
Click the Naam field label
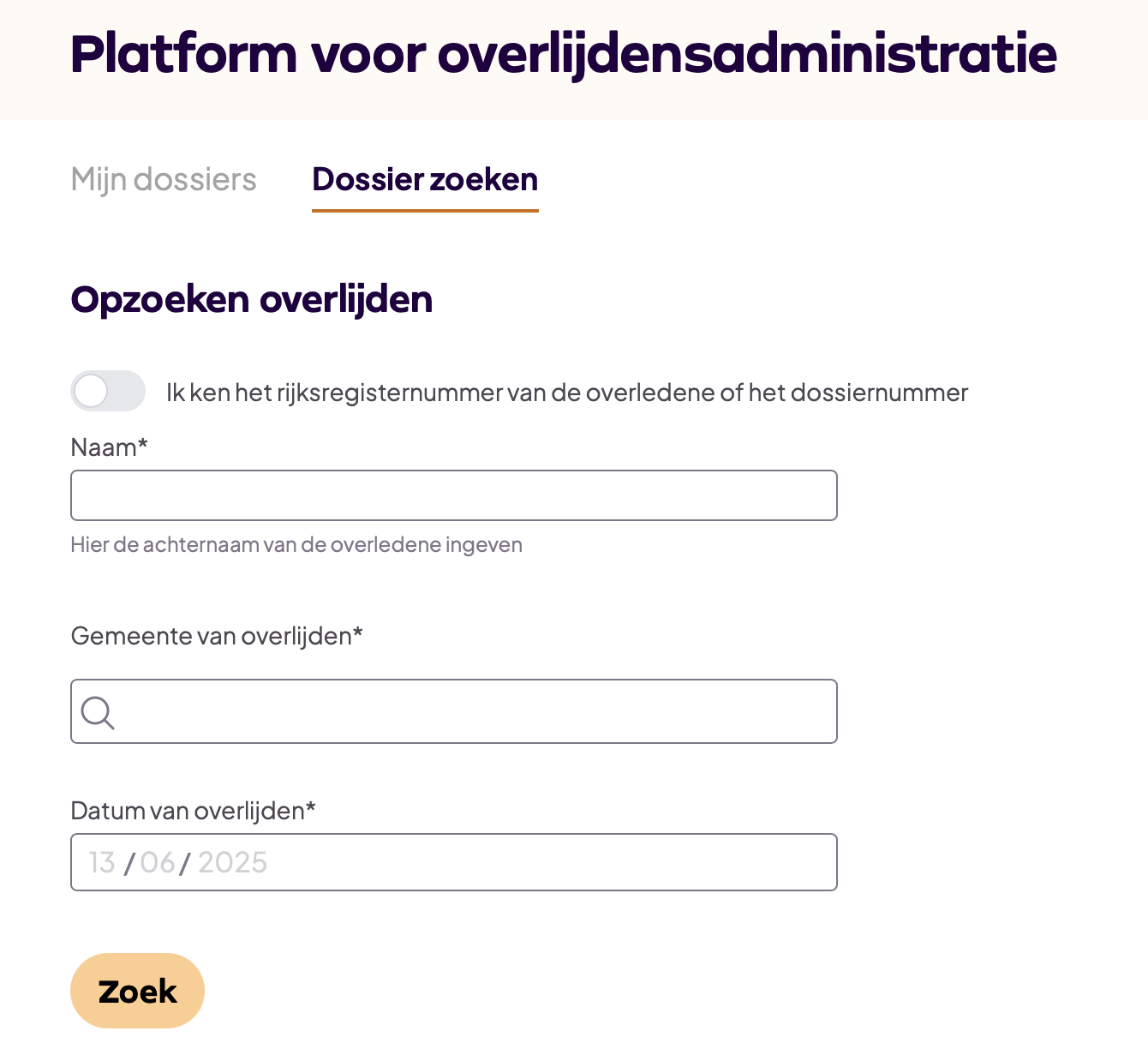click(x=109, y=447)
